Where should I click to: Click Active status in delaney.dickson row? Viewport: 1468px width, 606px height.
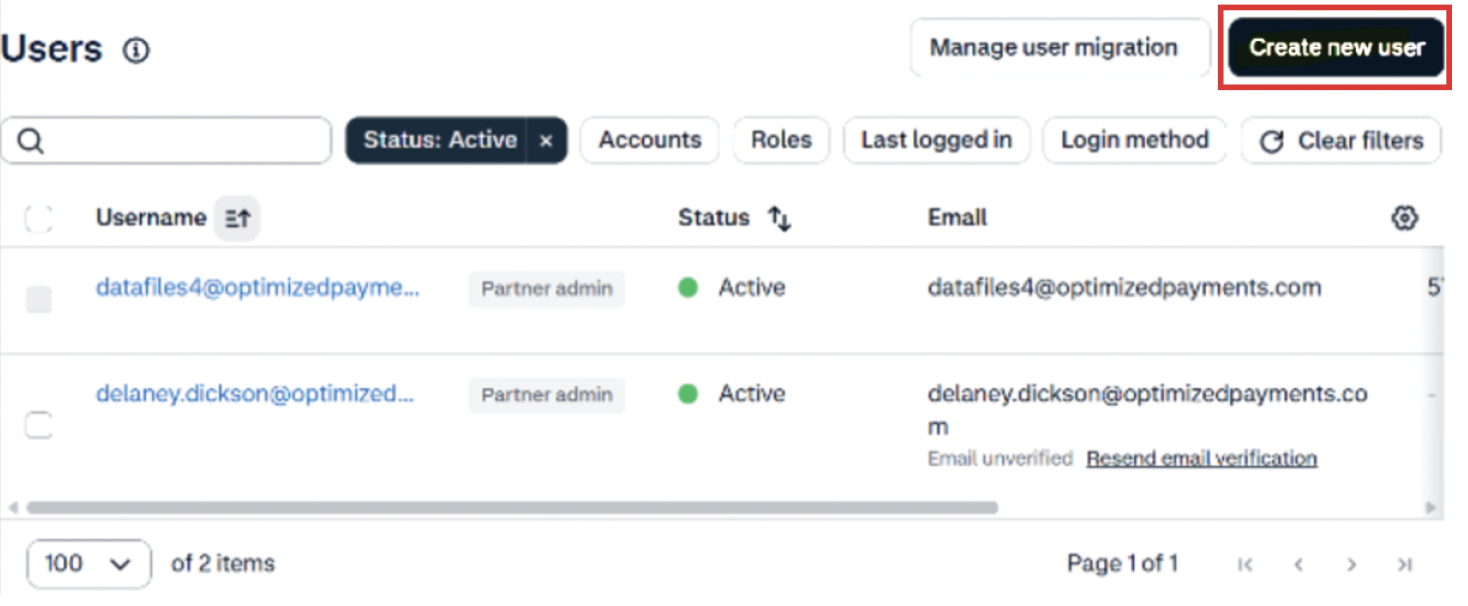(732, 394)
